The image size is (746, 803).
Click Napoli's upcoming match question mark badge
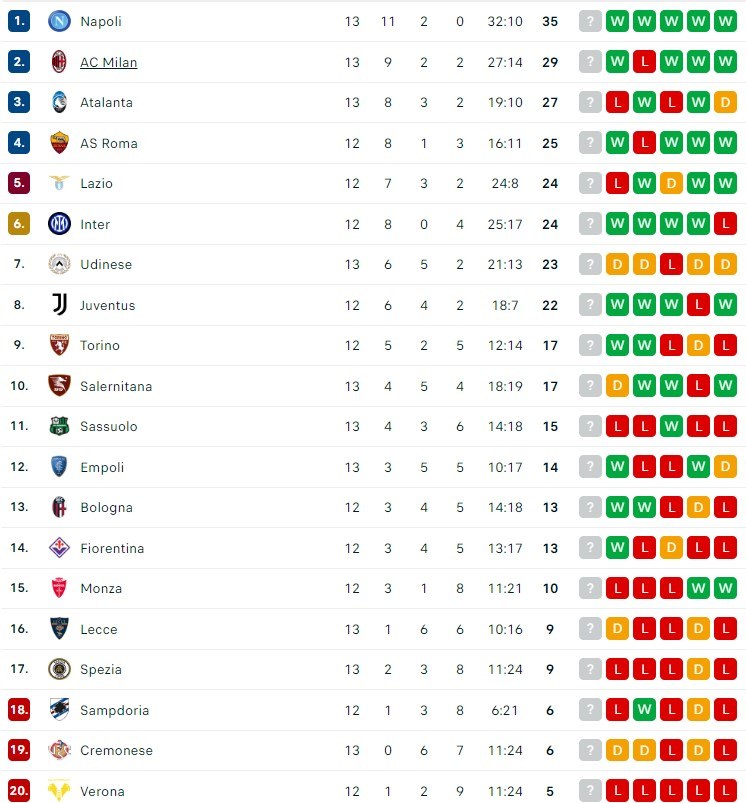590,21
